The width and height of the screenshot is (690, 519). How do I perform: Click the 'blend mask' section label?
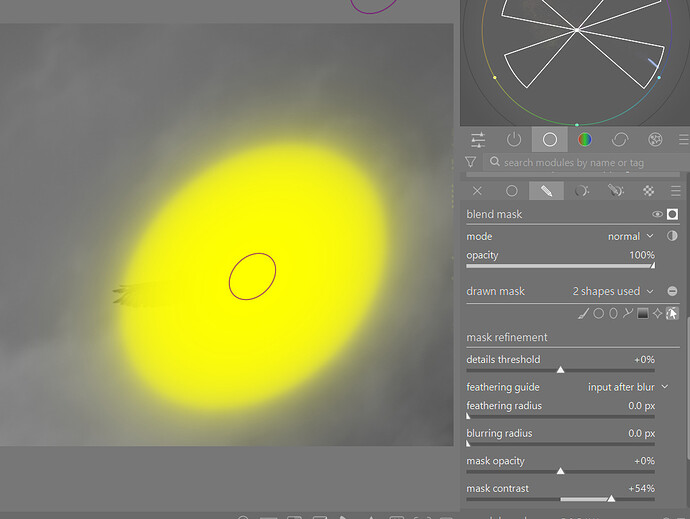click(x=494, y=214)
